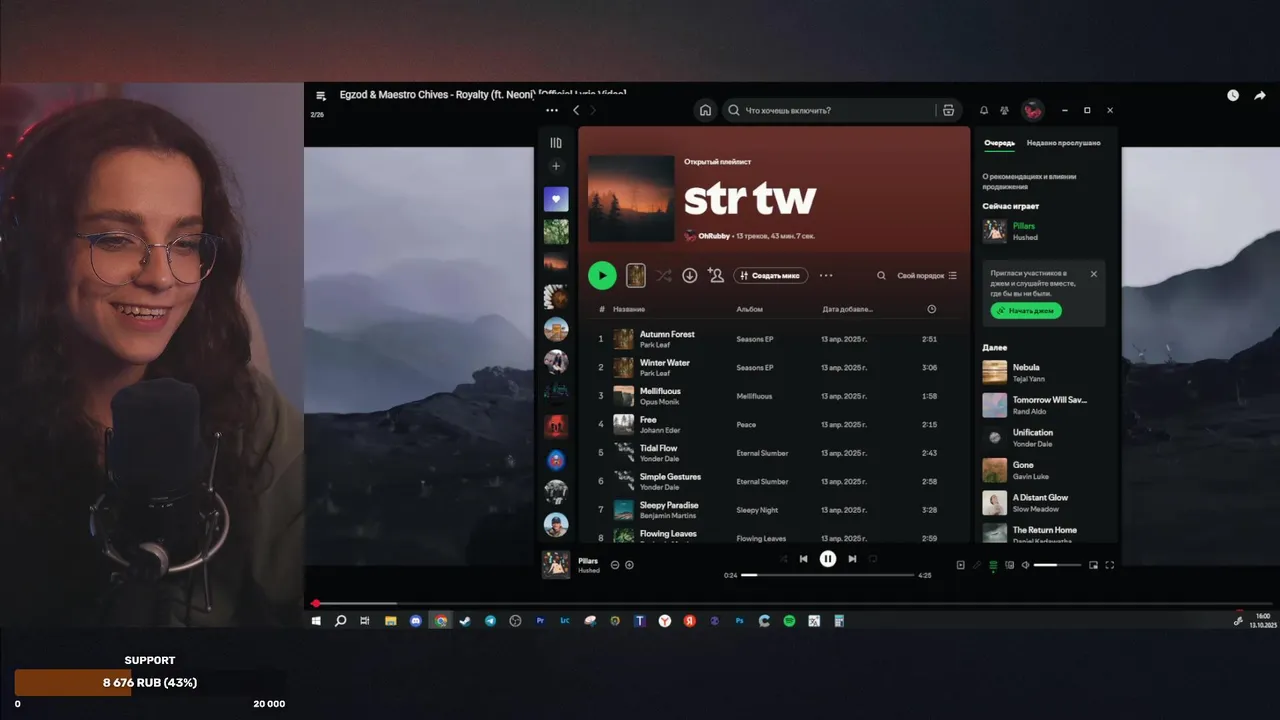Open the 'Peace' album link
The width and height of the screenshot is (1280, 720).
pos(746,425)
